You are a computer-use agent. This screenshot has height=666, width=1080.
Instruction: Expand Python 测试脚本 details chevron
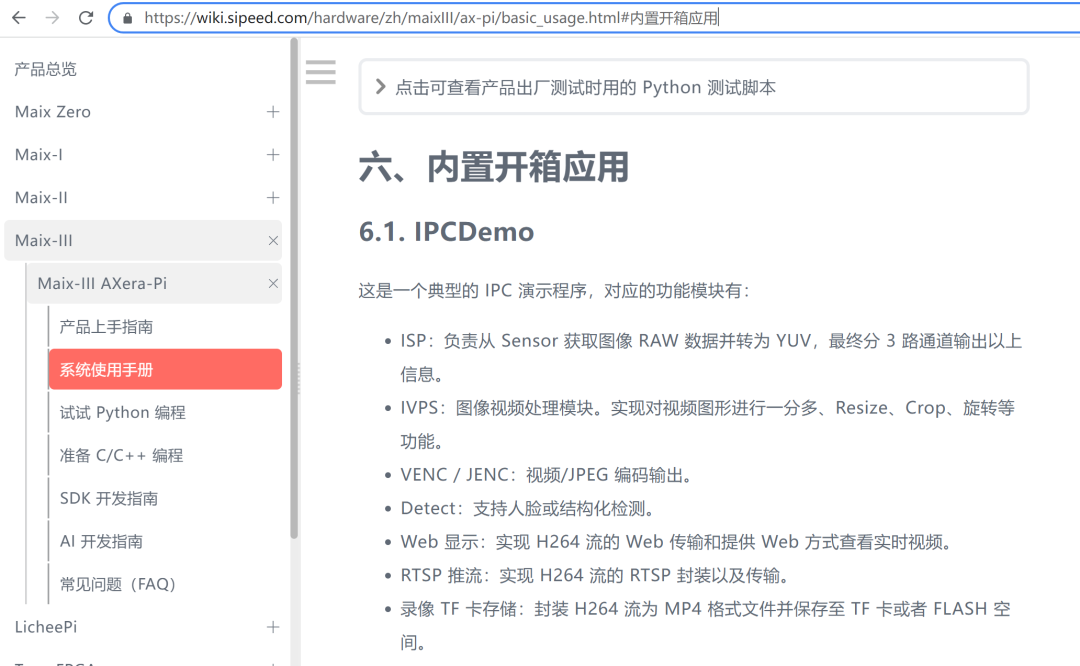click(x=380, y=87)
